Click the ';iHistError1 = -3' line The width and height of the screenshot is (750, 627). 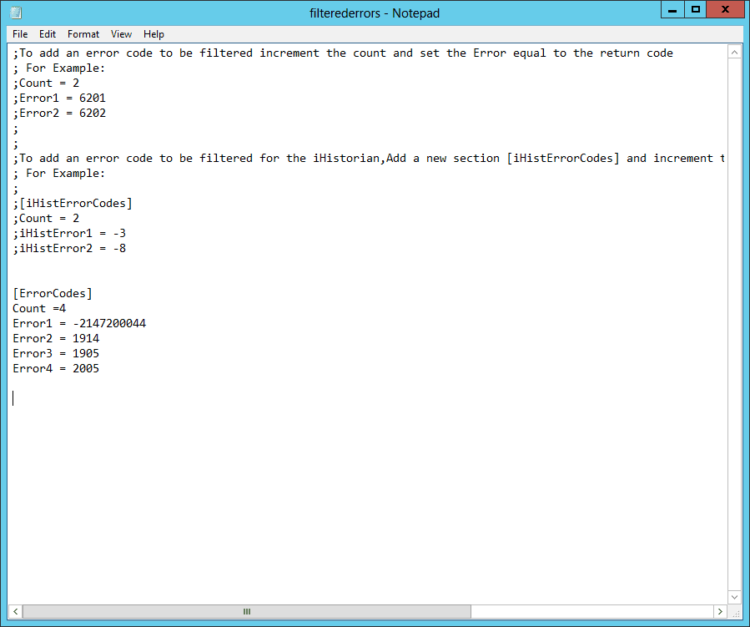click(x=69, y=233)
